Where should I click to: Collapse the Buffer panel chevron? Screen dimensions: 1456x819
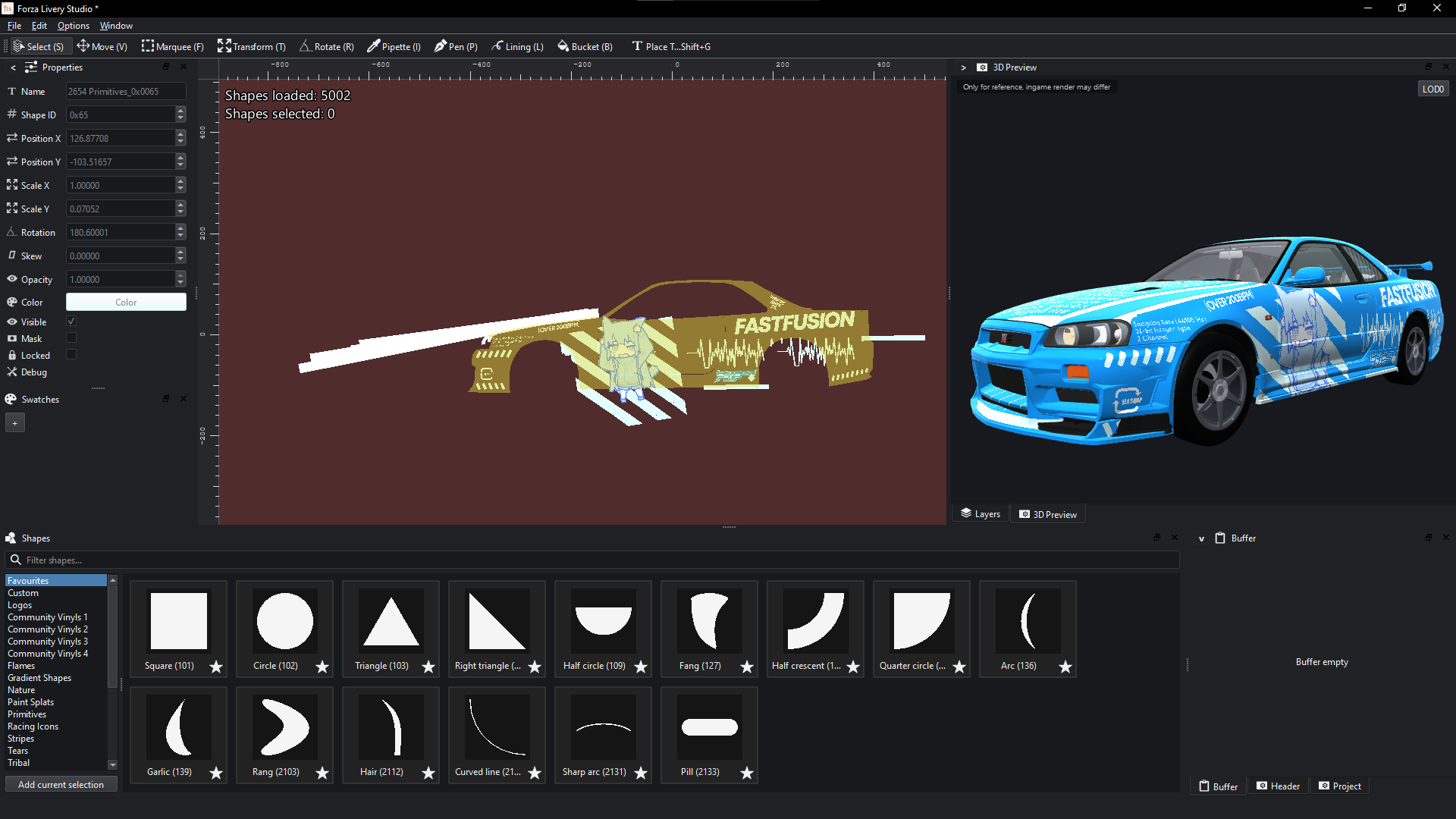1201,538
